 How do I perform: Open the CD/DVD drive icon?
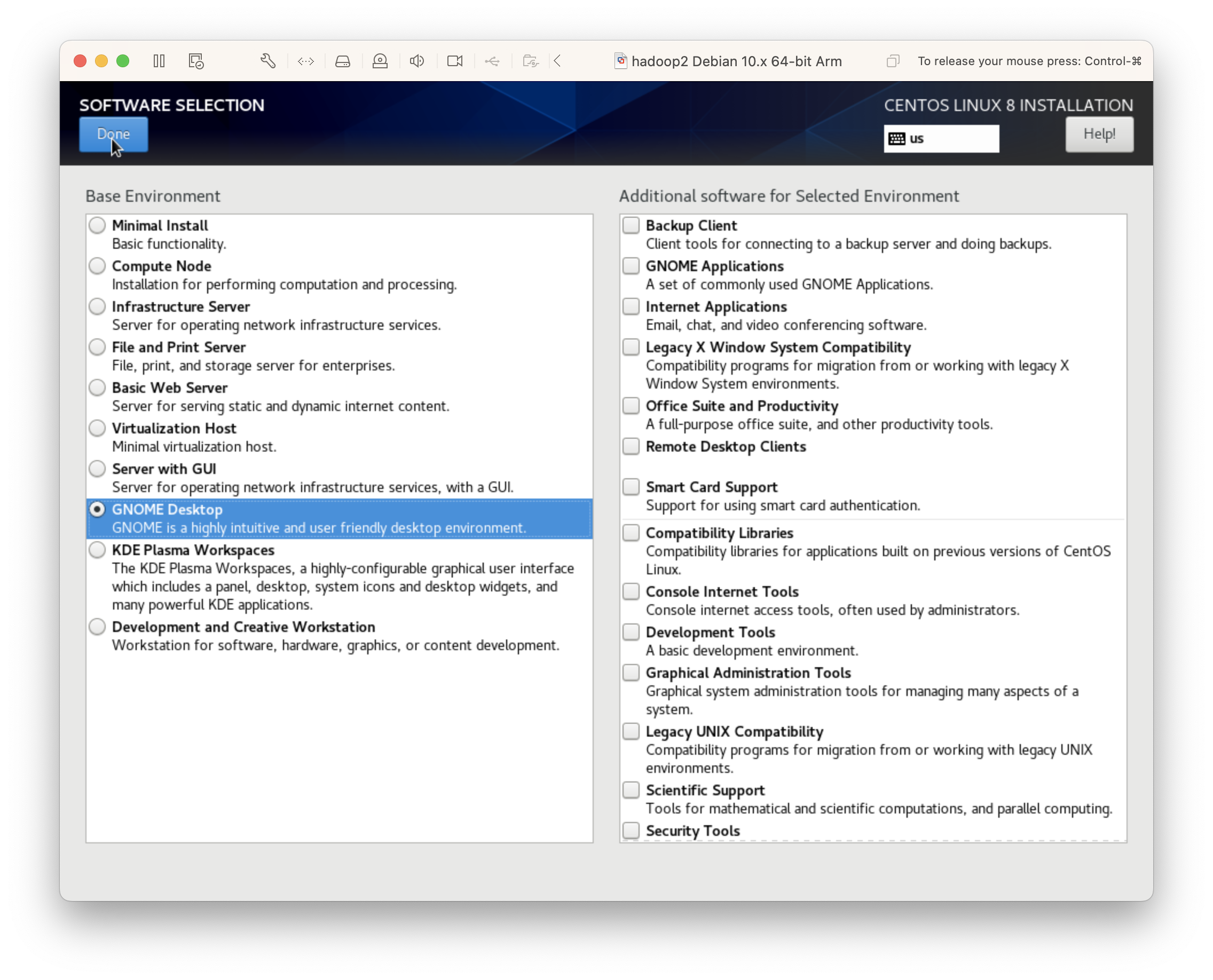coord(380,60)
